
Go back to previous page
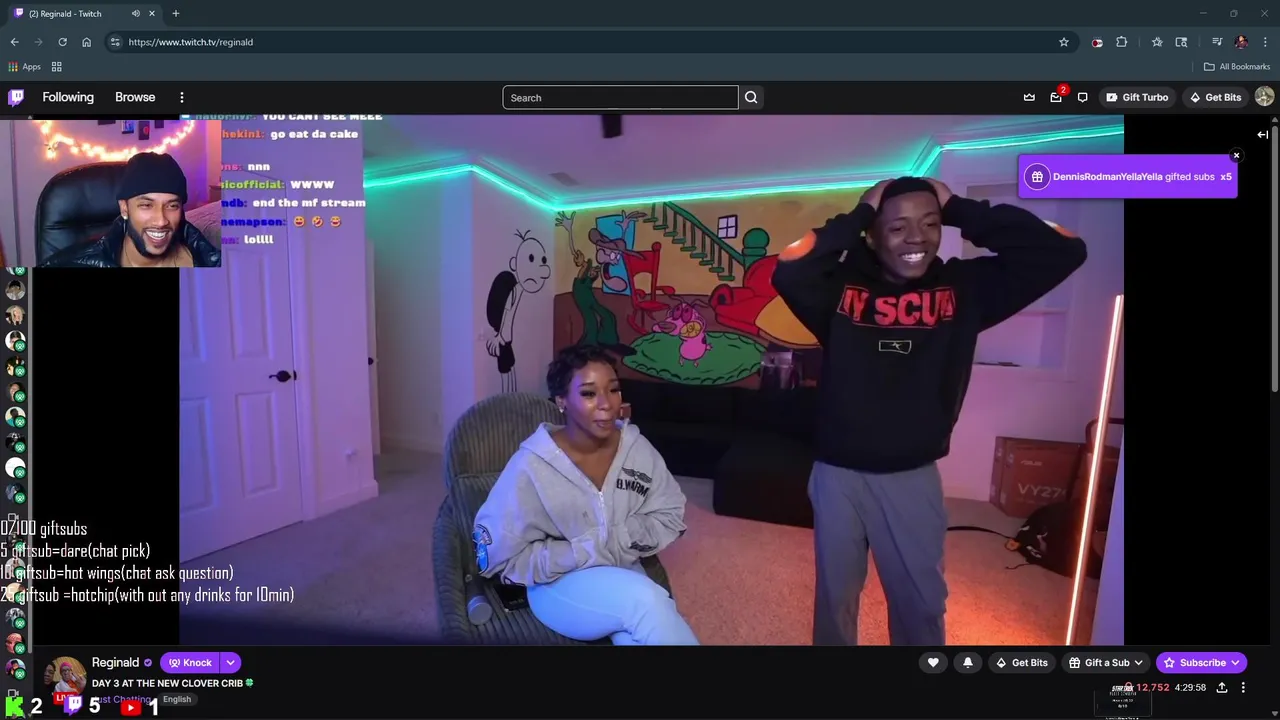click(x=14, y=42)
